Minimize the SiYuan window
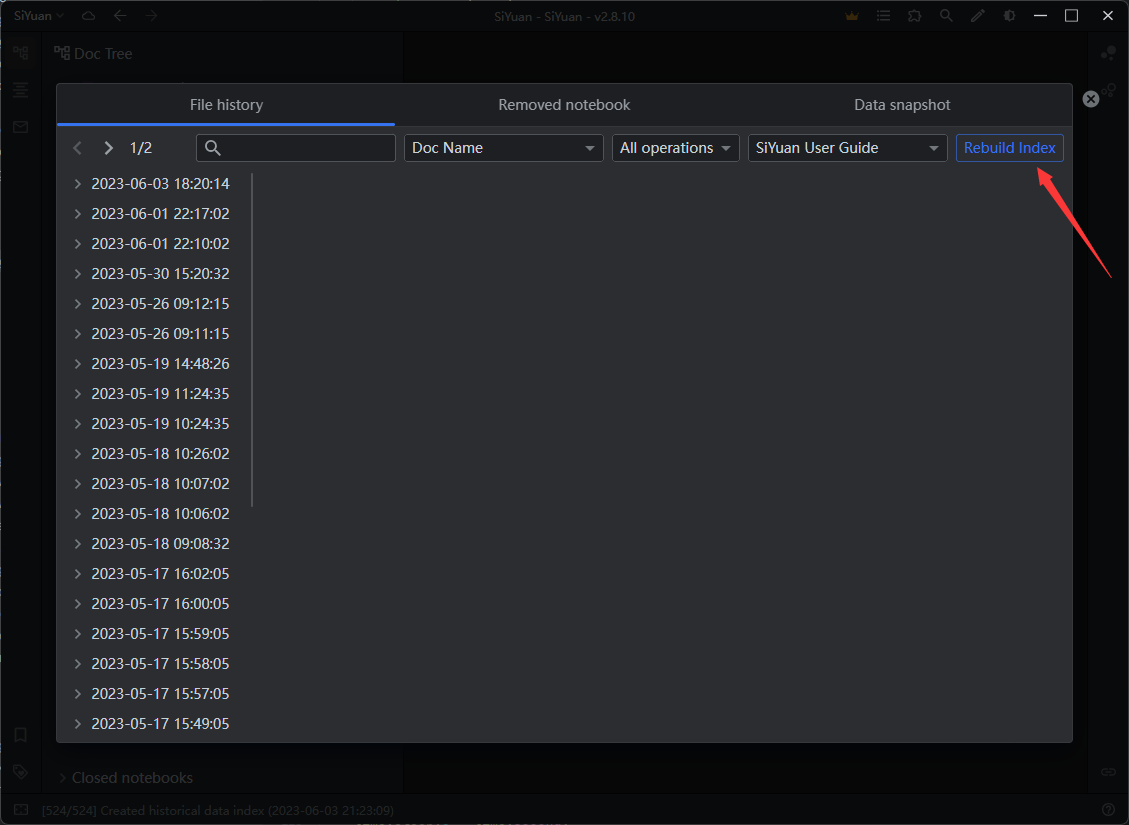 point(1040,16)
